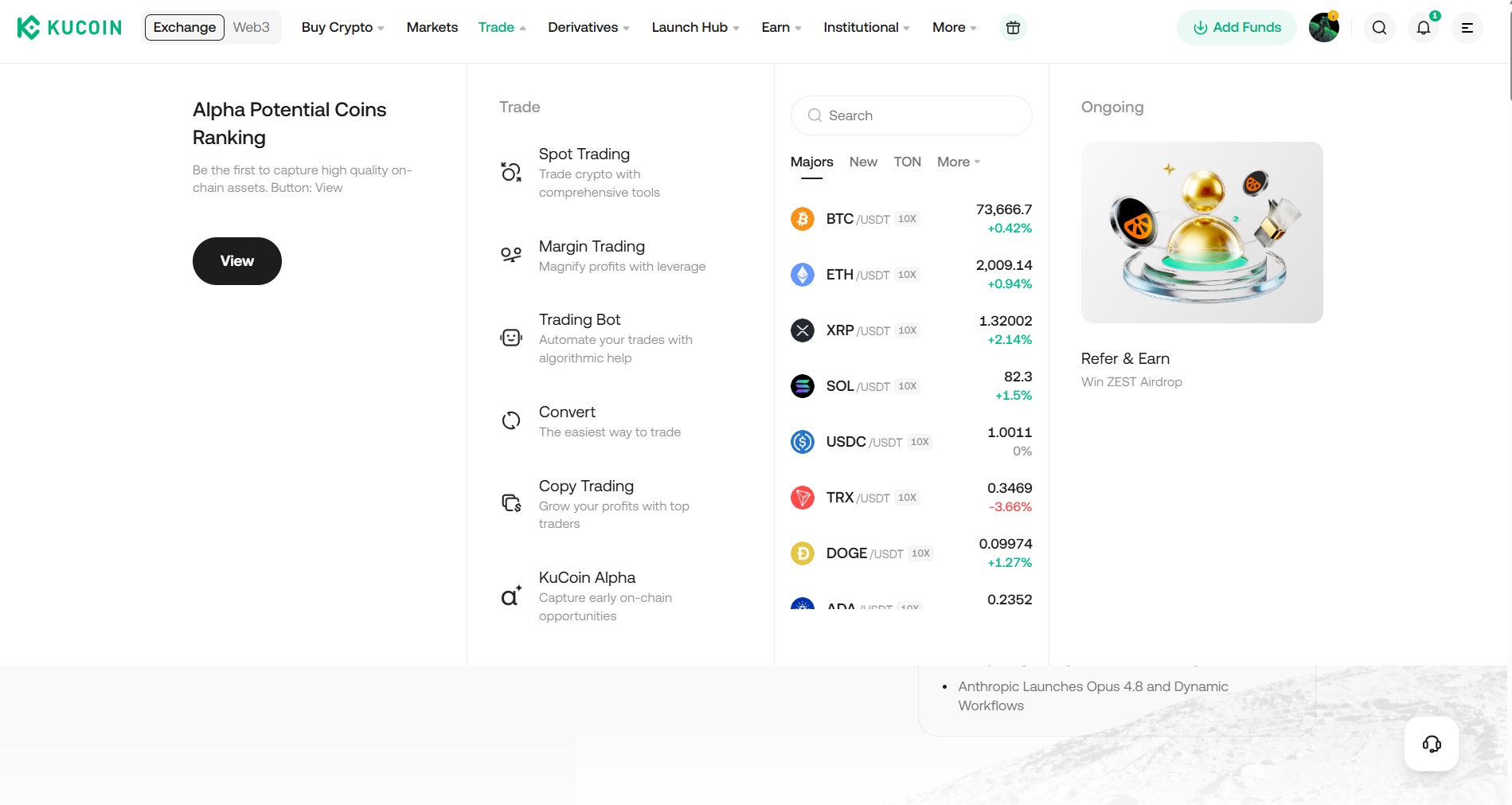
Task: Expand the header More menu
Action: tap(955, 28)
